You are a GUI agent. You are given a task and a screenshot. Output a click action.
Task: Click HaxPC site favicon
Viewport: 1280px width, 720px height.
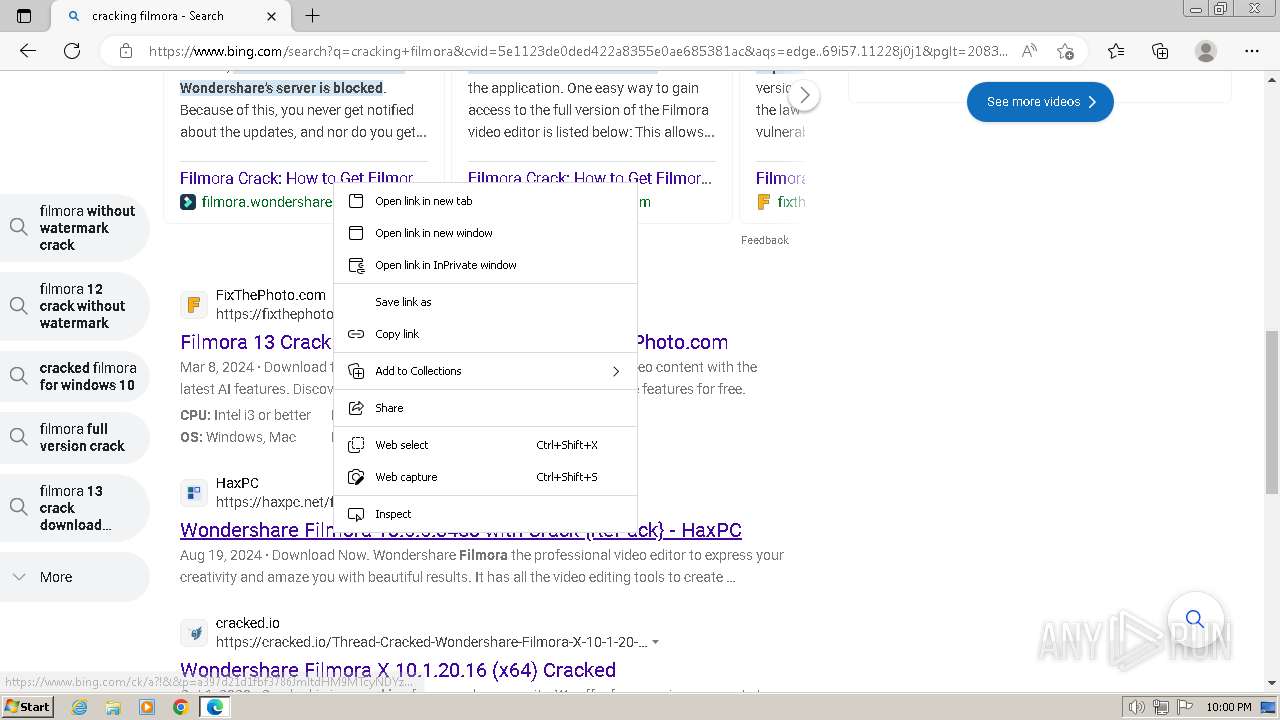[x=194, y=492]
